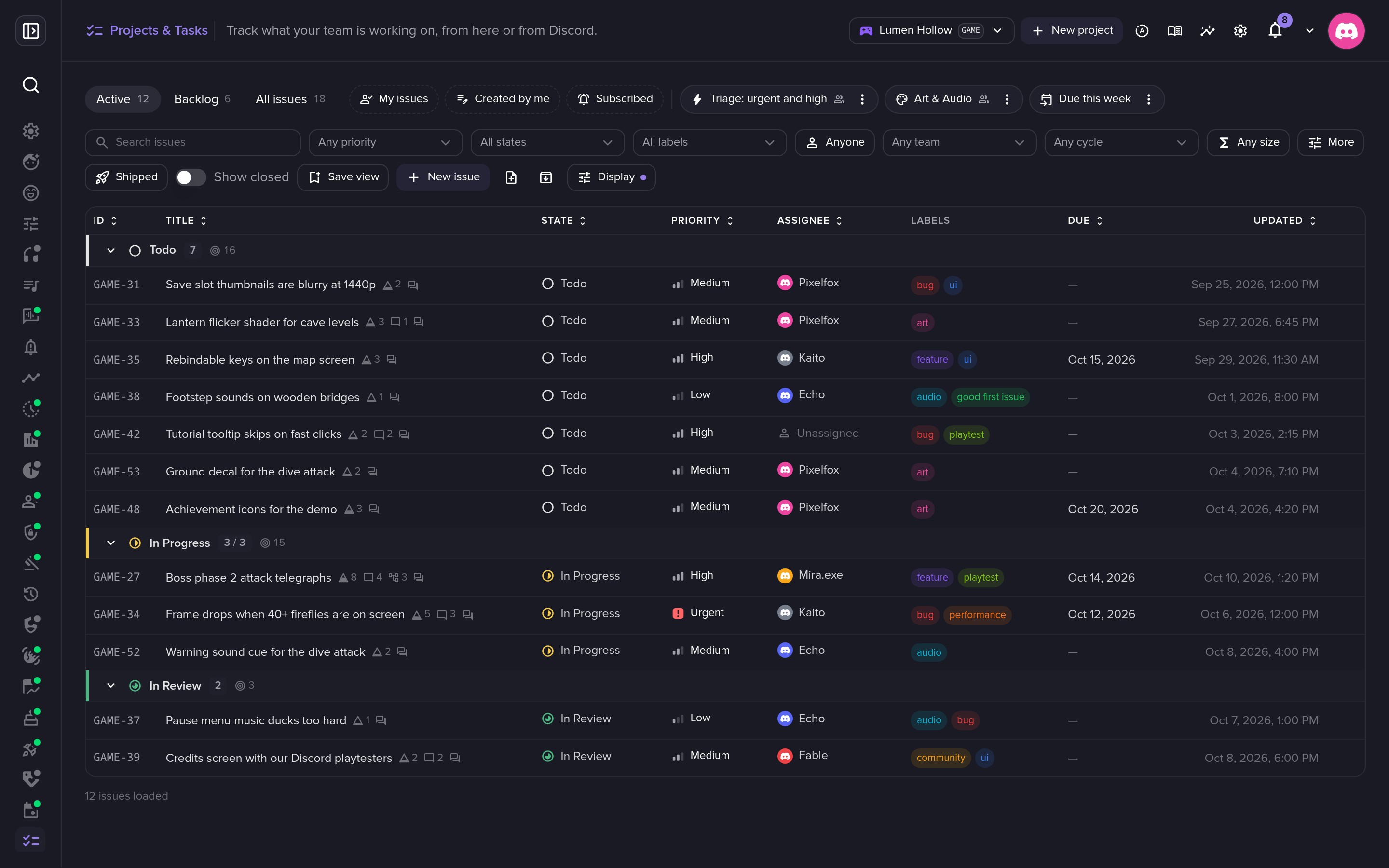Click the export archive icon before Display
The height and width of the screenshot is (868, 1389).
tap(546, 177)
